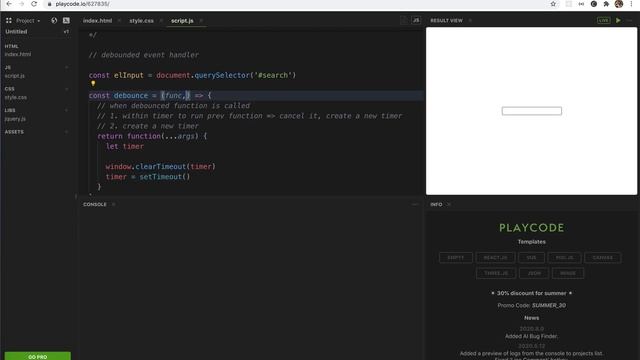640x360 pixels.
Task: Open index.html in the file sidebar
Action: (18, 54)
